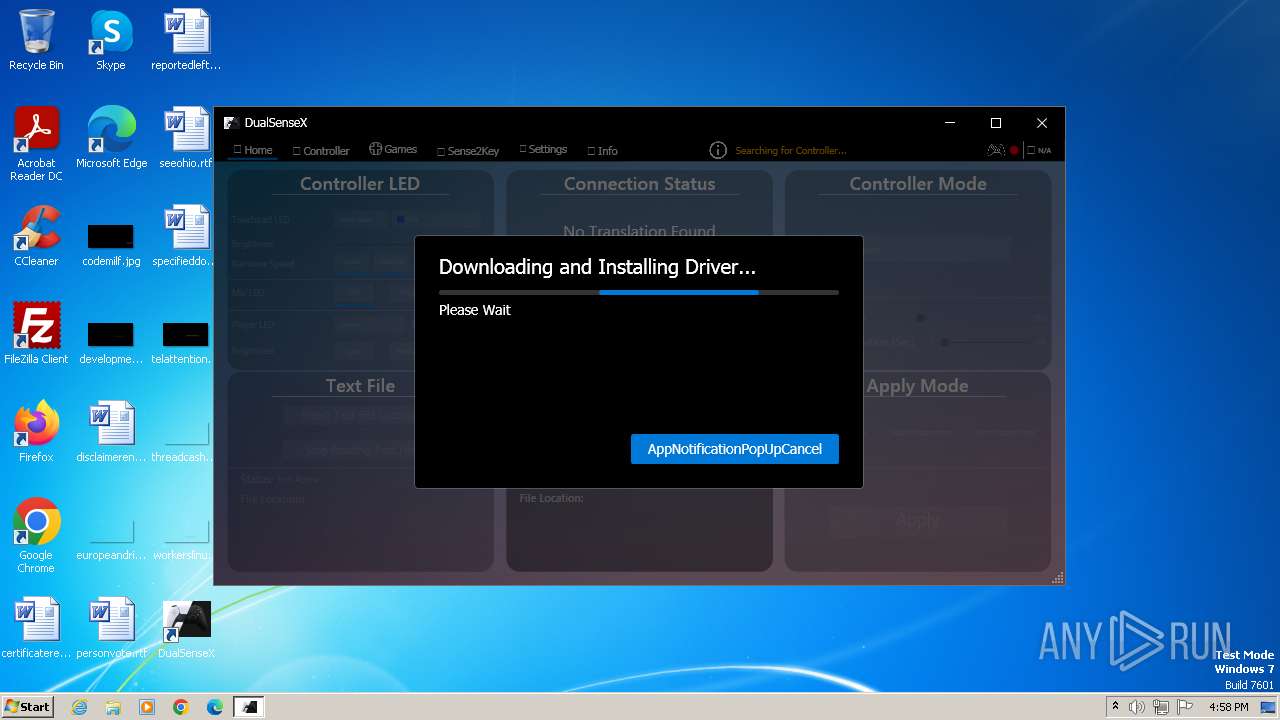Open the Home tab in DualSenseX

(x=252, y=150)
